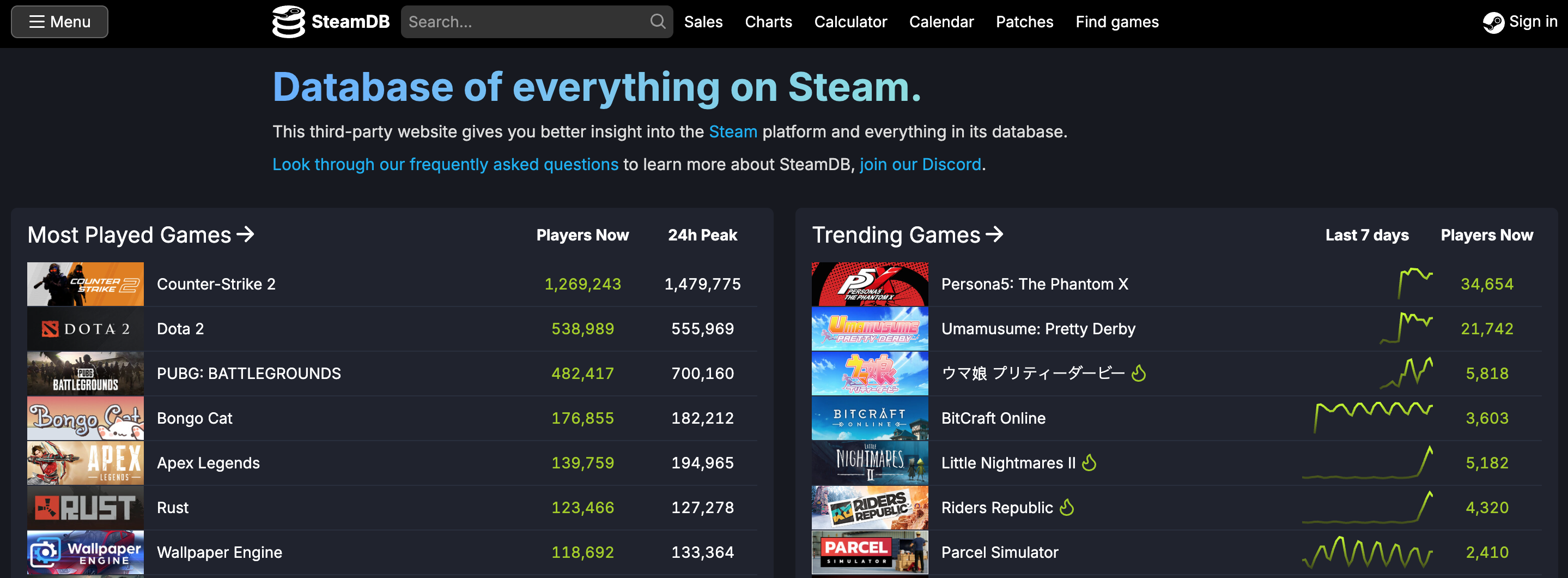Click the Counter-Strike 2 thumbnail

pyautogui.click(x=85, y=284)
